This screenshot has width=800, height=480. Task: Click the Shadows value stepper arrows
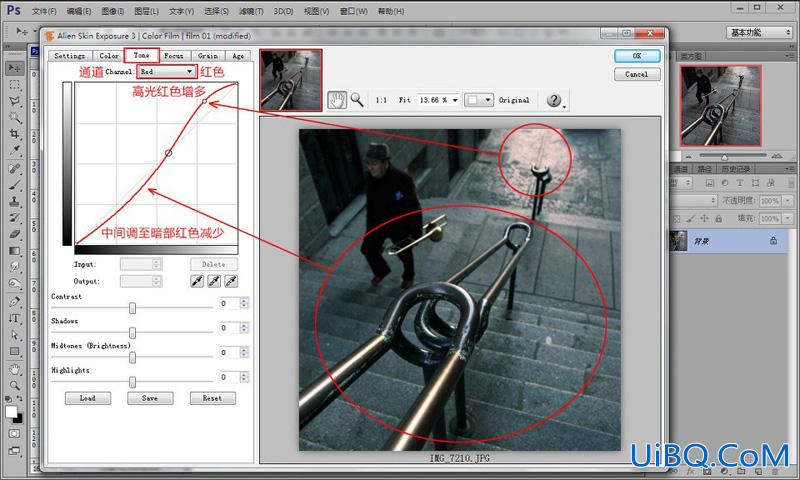[x=244, y=327]
